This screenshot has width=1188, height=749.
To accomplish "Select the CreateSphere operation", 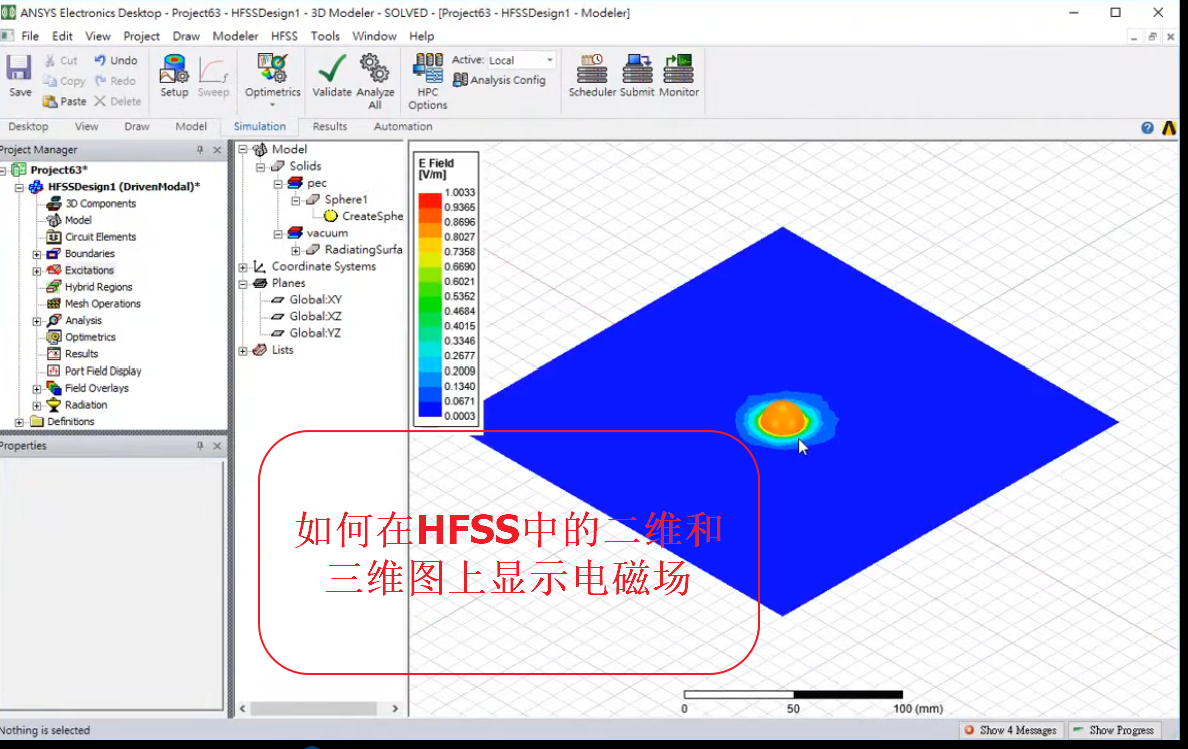I will [372, 216].
